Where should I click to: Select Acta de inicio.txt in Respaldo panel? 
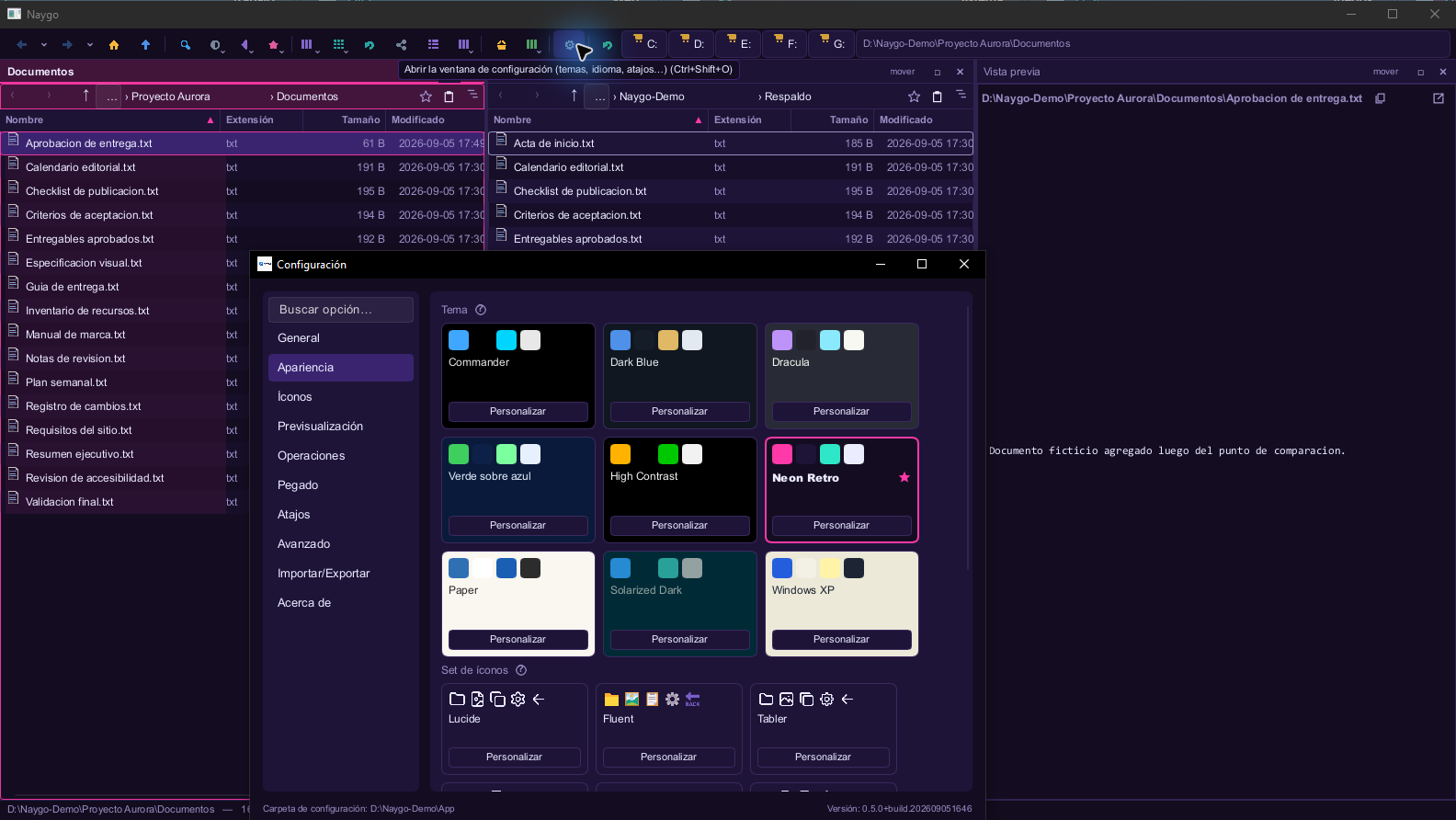(x=731, y=143)
